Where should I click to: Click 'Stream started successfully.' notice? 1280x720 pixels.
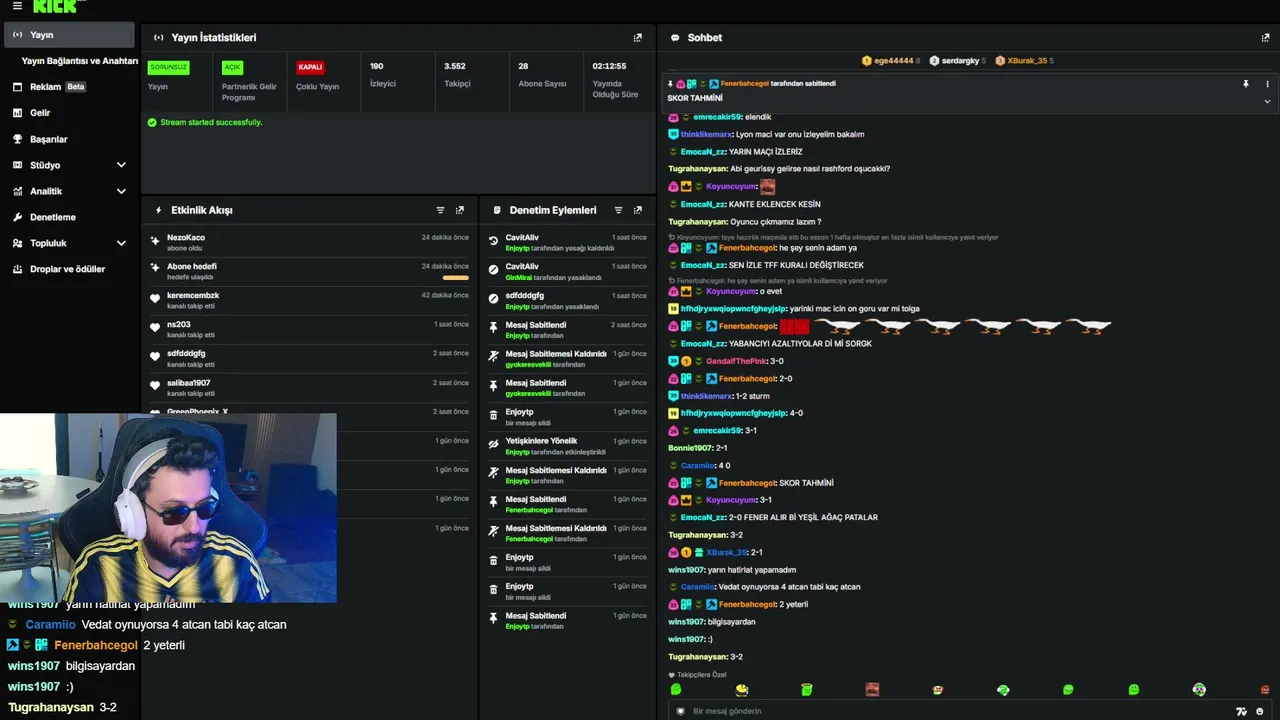click(204, 123)
